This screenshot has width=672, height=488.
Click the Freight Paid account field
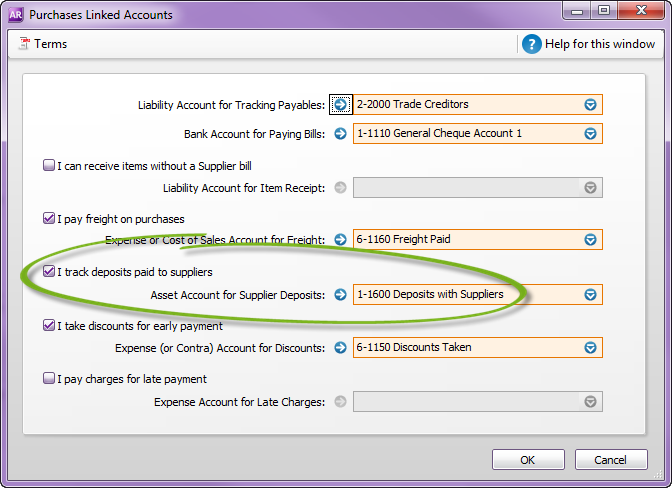tap(466, 239)
